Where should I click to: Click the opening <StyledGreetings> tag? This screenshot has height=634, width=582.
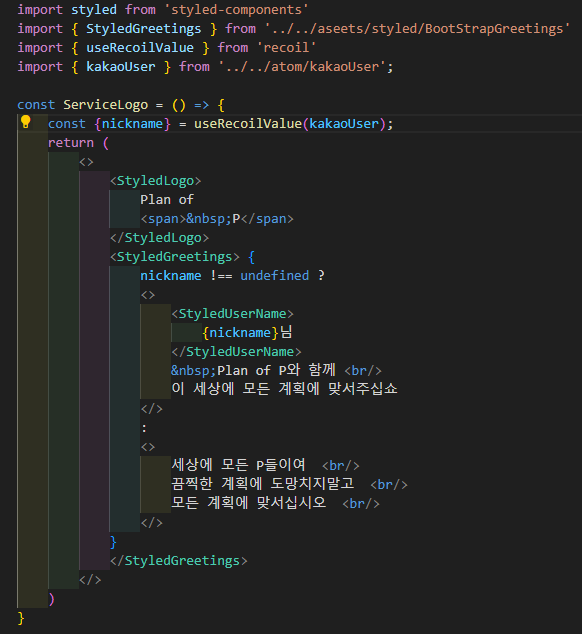click(174, 256)
